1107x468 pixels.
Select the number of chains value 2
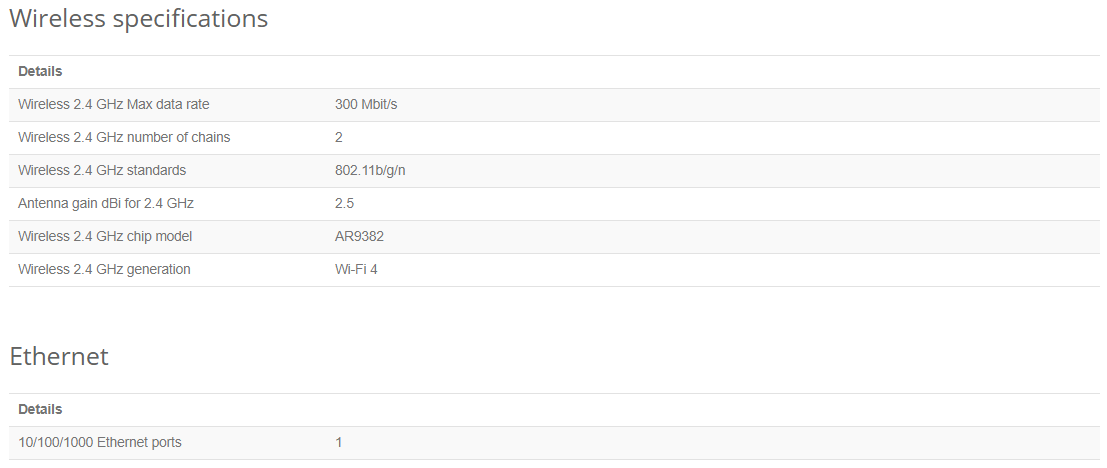pyautogui.click(x=339, y=138)
